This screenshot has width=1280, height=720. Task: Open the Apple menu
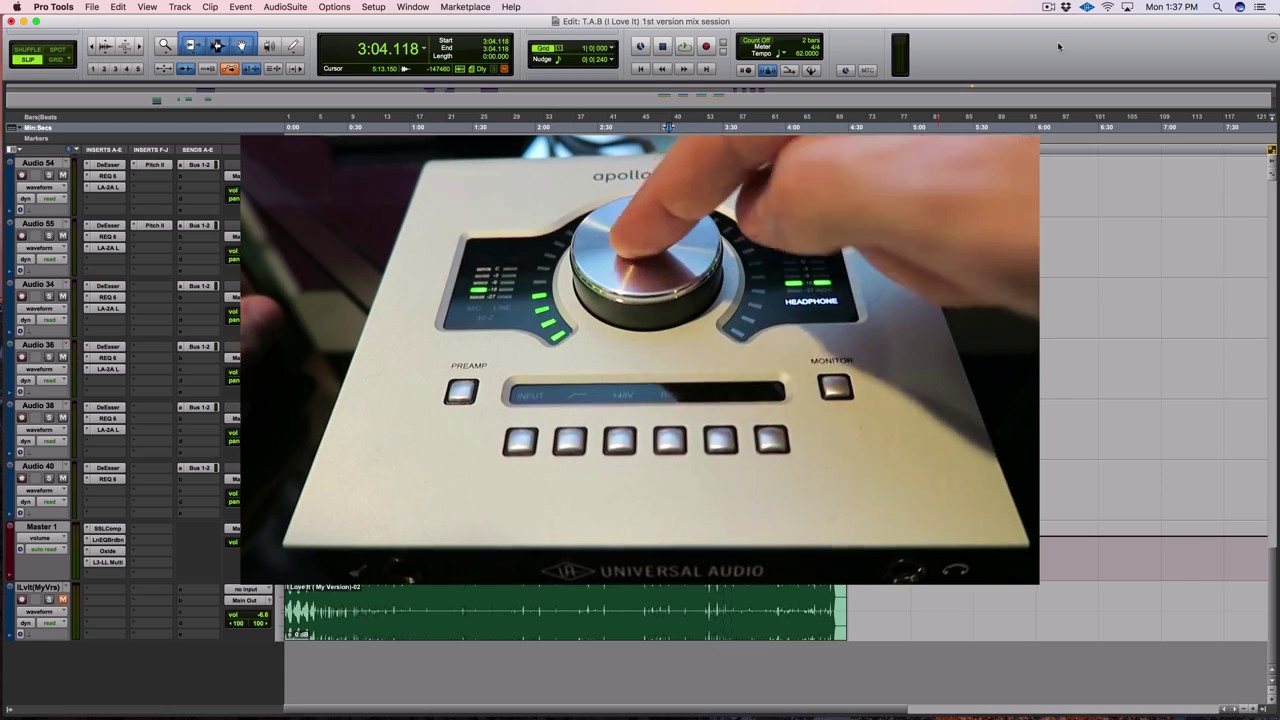point(16,7)
